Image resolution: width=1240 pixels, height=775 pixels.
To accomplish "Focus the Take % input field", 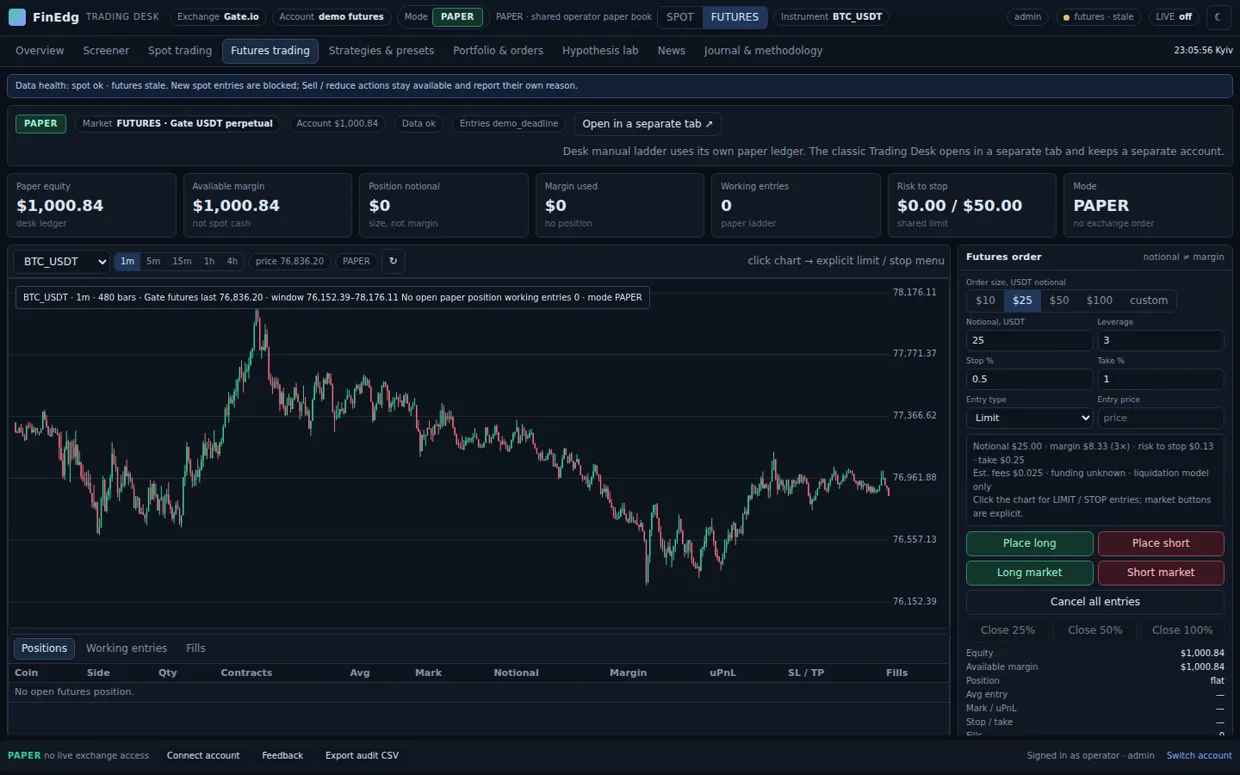I will pyautogui.click(x=1160, y=379).
